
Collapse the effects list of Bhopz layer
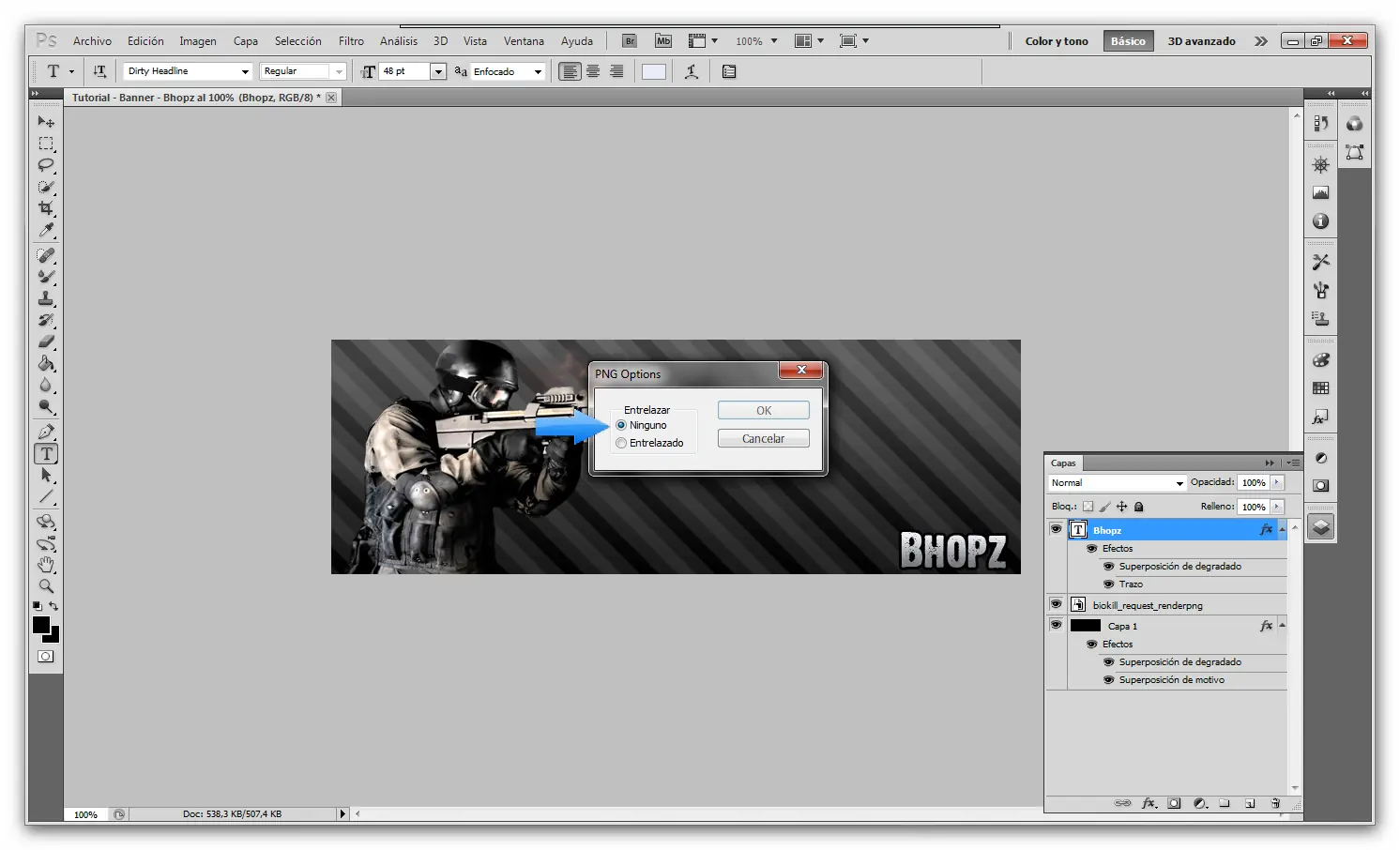[x=1282, y=530]
